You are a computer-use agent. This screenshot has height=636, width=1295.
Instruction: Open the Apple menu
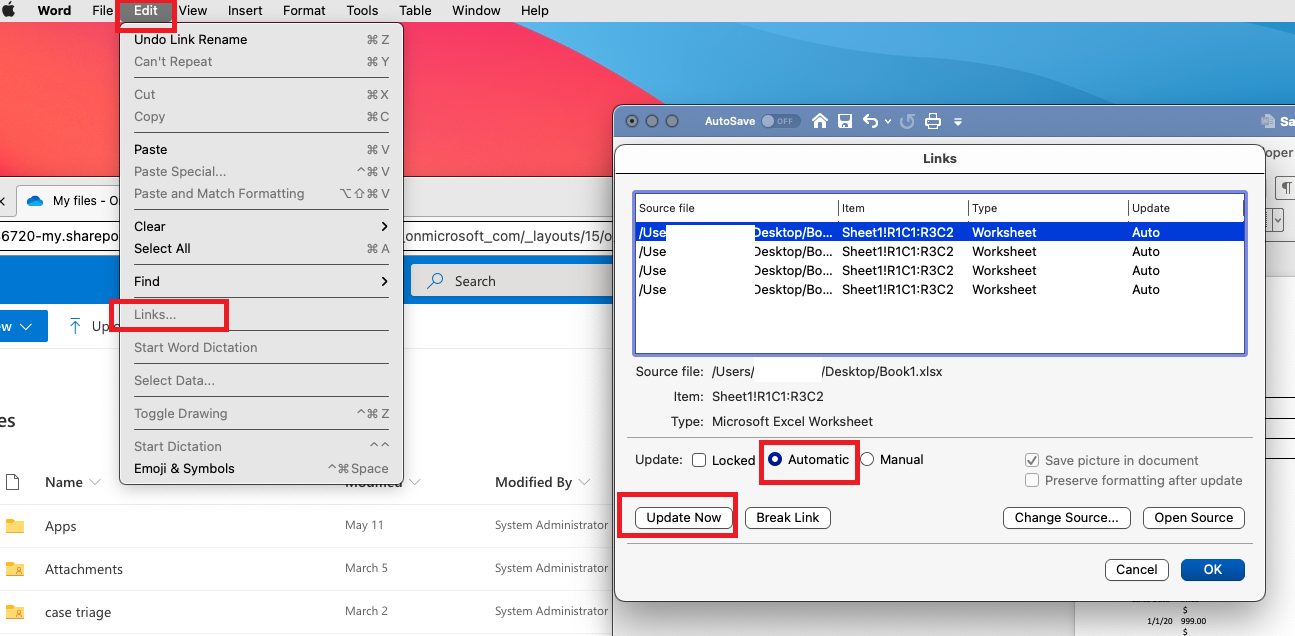click(x=10, y=10)
